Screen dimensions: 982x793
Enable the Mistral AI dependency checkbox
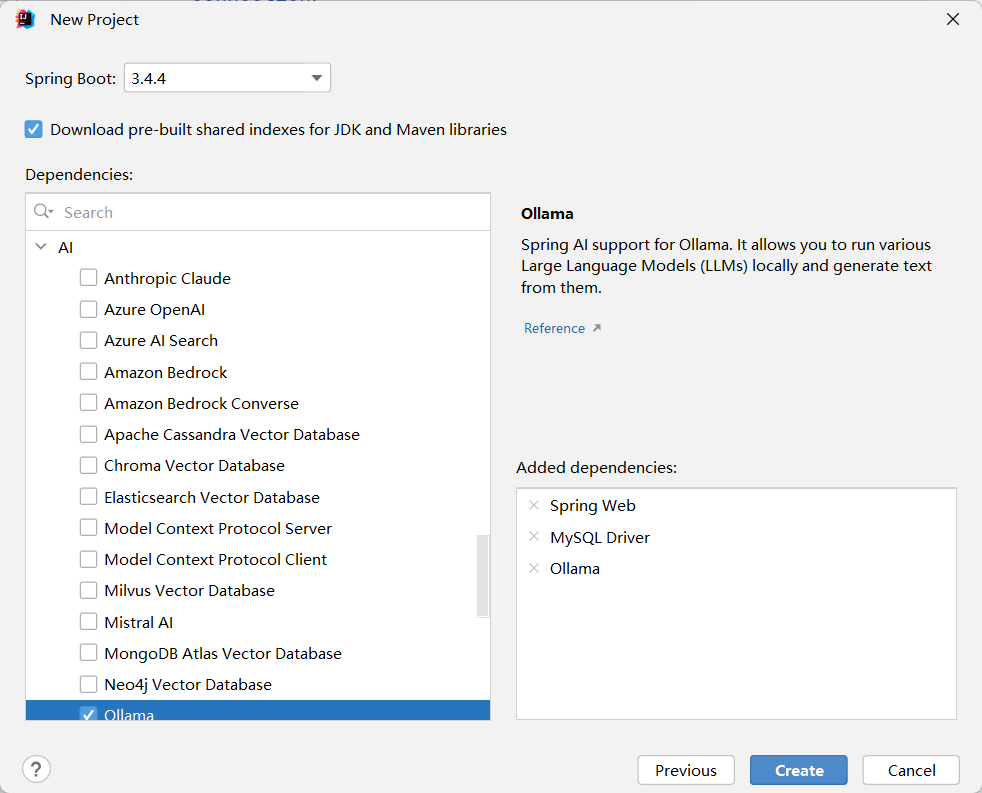(x=89, y=622)
